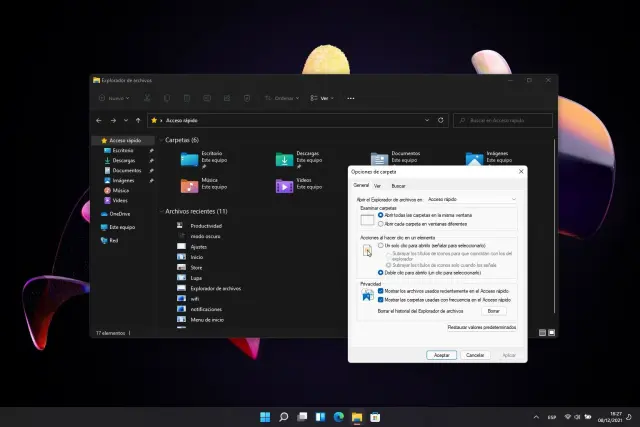Click the Windows Start button on taskbar
The height and width of the screenshot is (427, 640).
coord(265,416)
